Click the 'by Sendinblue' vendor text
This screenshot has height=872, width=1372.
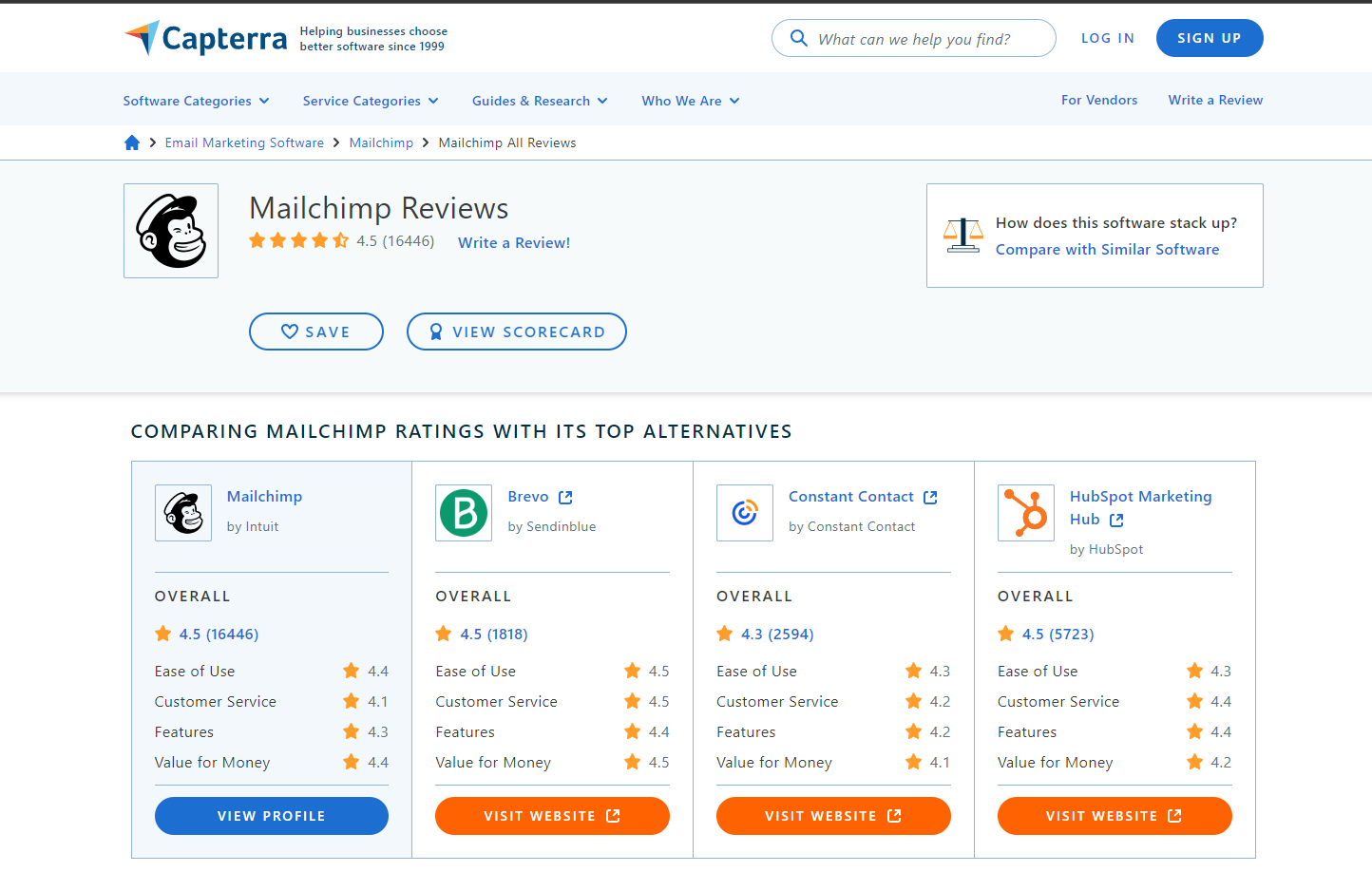(x=552, y=526)
